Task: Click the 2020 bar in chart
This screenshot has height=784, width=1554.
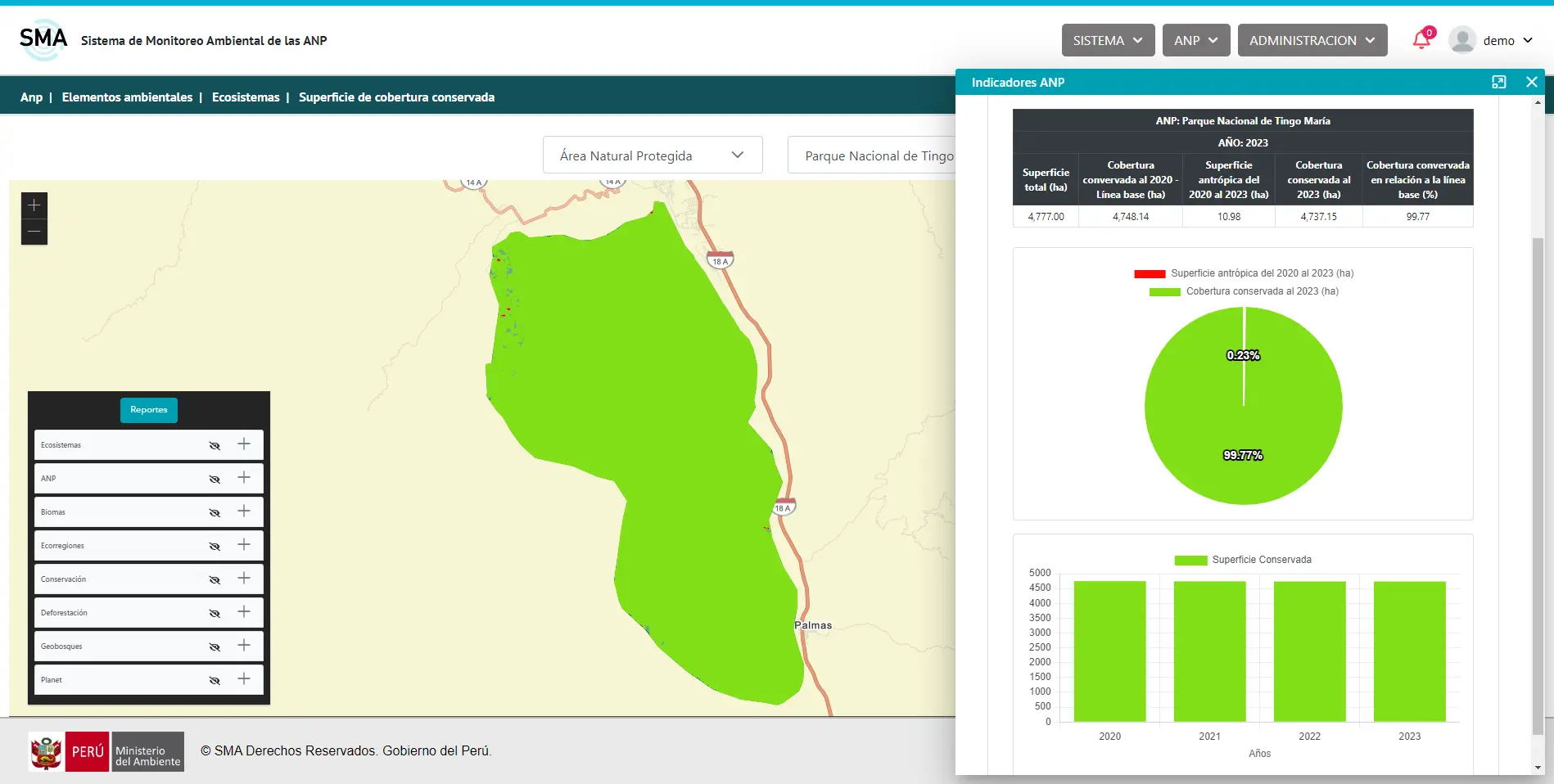Action: click(x=1109, y=651)
